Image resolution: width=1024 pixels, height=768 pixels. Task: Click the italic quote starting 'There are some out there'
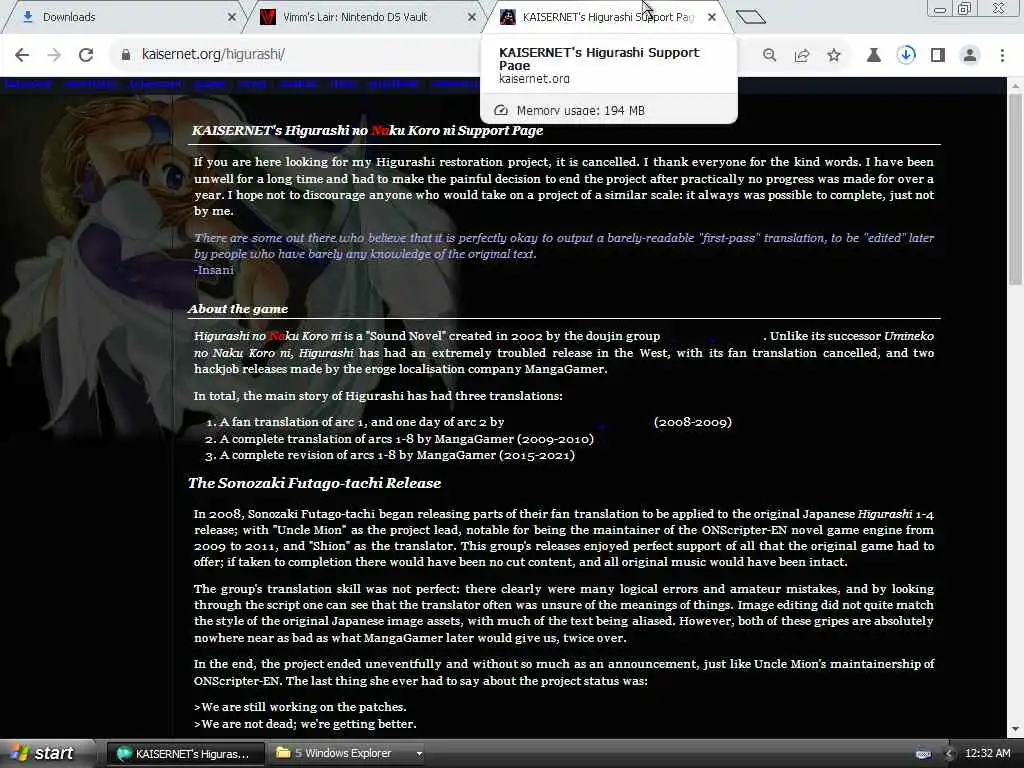[564, 246]
